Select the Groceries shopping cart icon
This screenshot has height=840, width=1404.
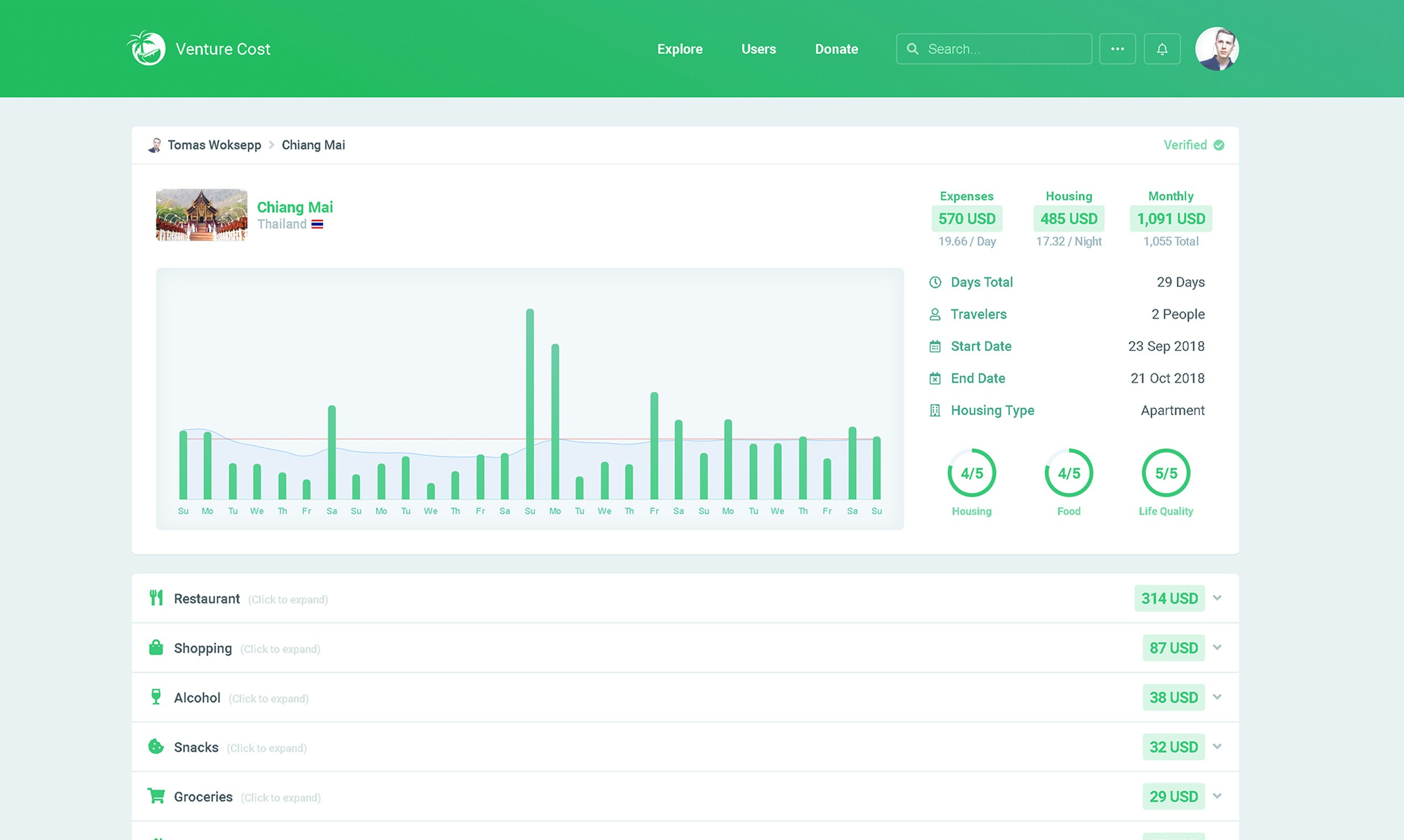pyautogui.click(x=157, y=795)
